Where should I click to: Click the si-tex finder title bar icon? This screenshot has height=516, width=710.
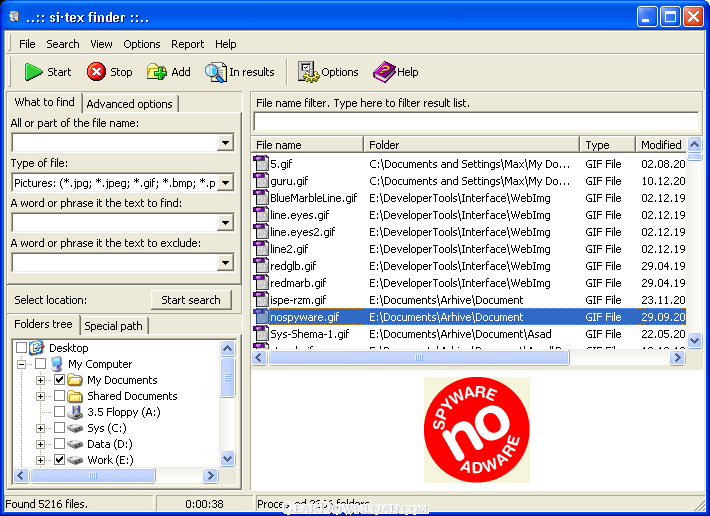[x=14, y=17]
